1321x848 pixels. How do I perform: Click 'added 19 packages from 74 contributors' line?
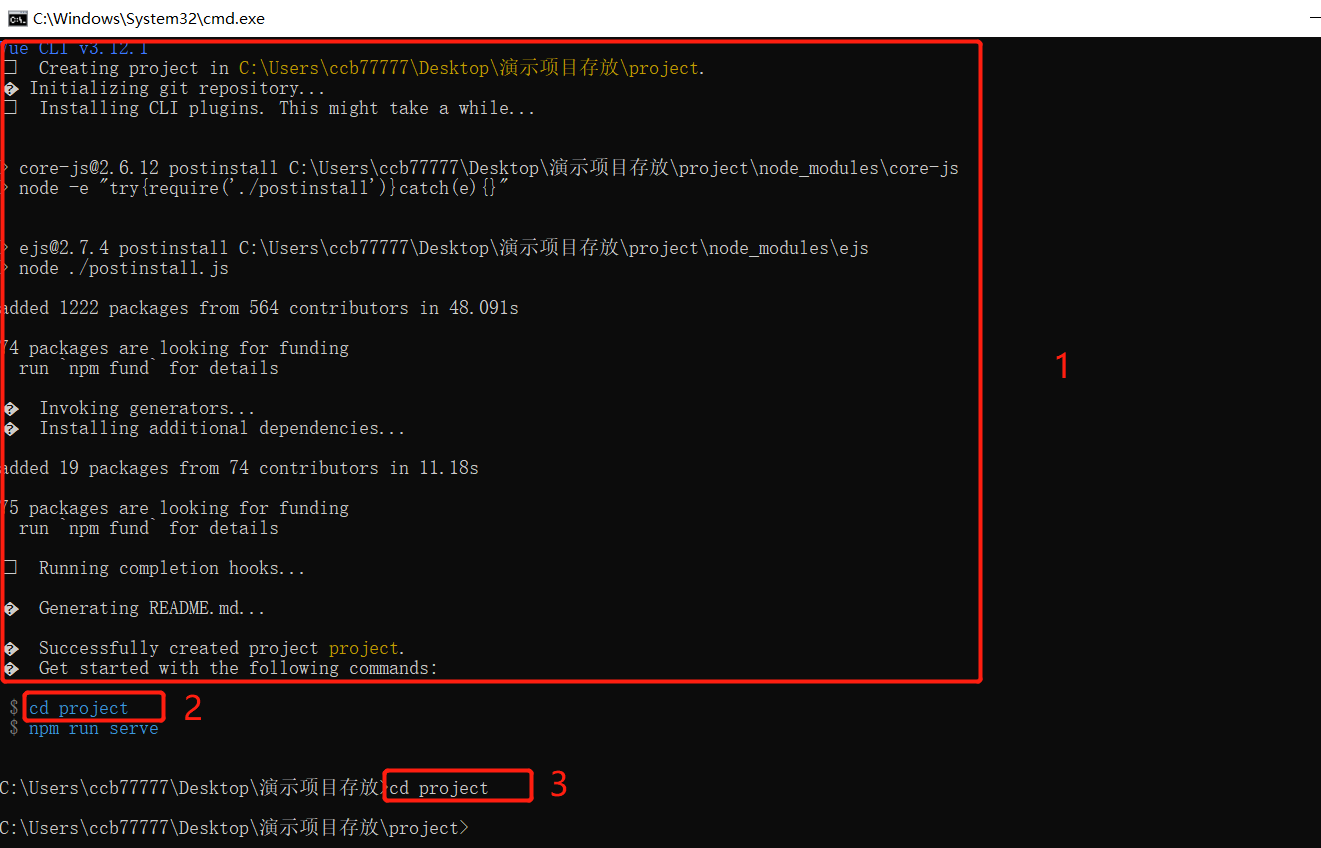tap(240, 468)
